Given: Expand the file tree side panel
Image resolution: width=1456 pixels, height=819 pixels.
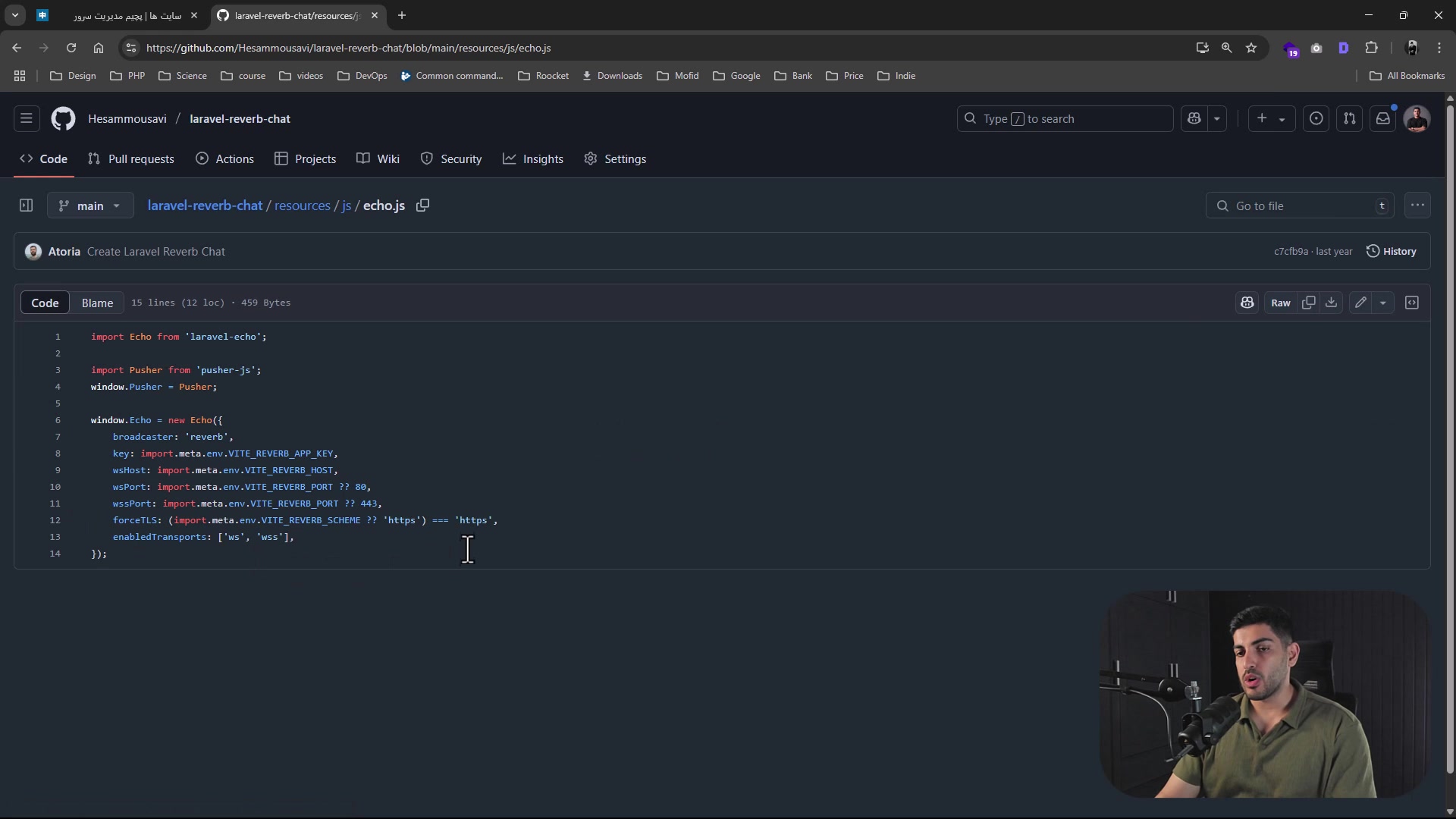Looking at the screenshot, I should coord(26,206).
